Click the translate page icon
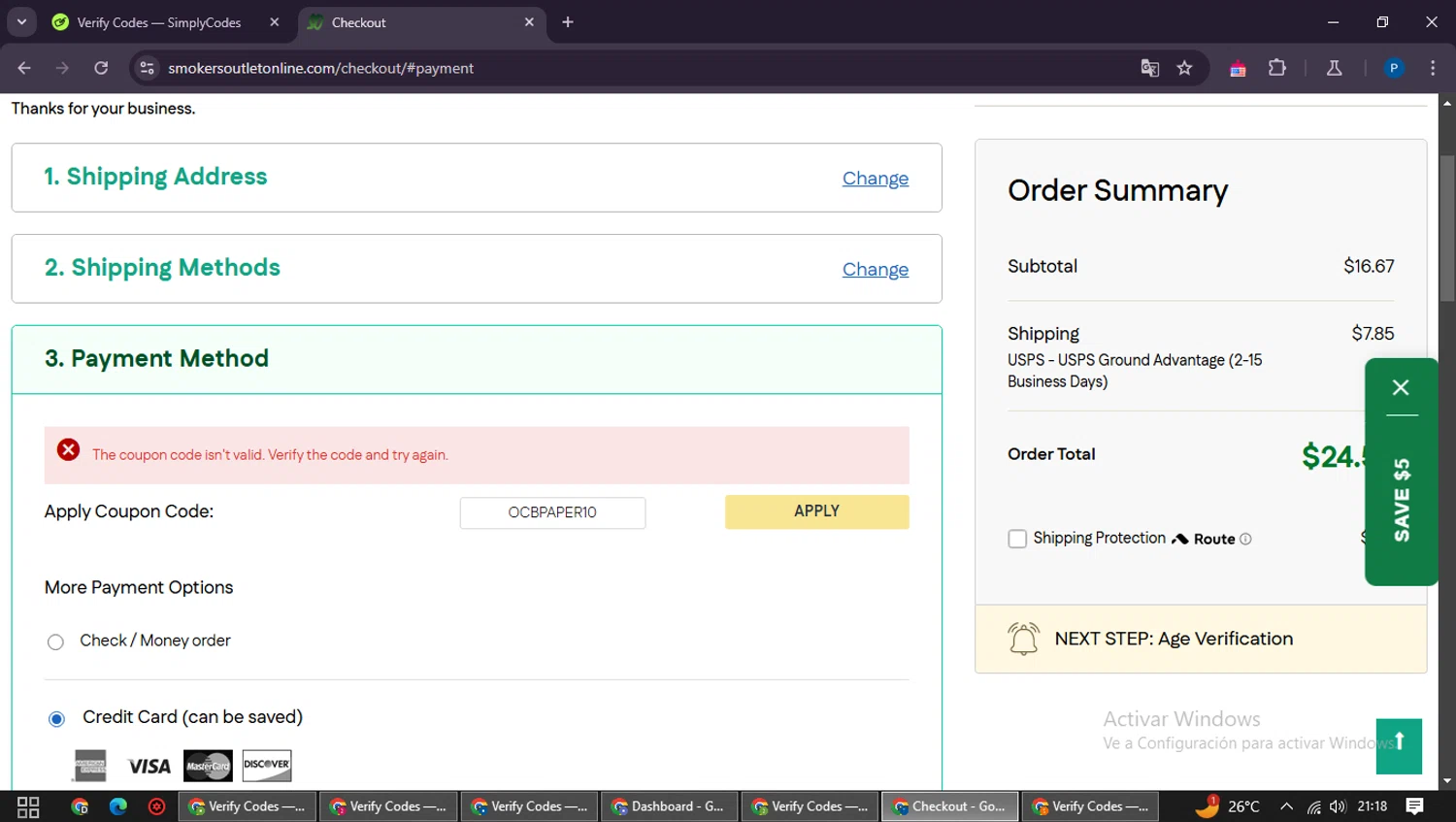The height and width of the screenshot is (822, 1456). (1150, 68)
